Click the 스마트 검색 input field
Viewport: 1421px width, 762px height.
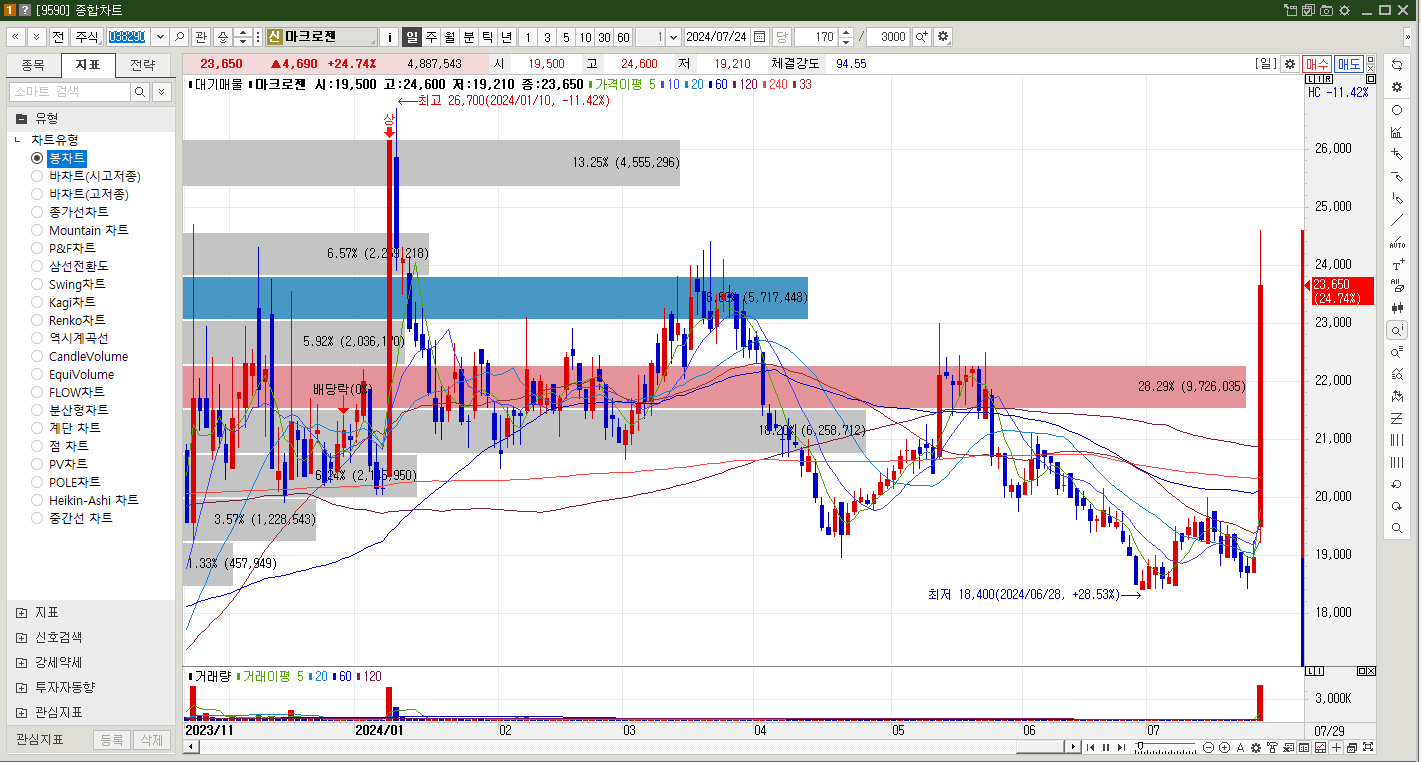click(69, 92)
